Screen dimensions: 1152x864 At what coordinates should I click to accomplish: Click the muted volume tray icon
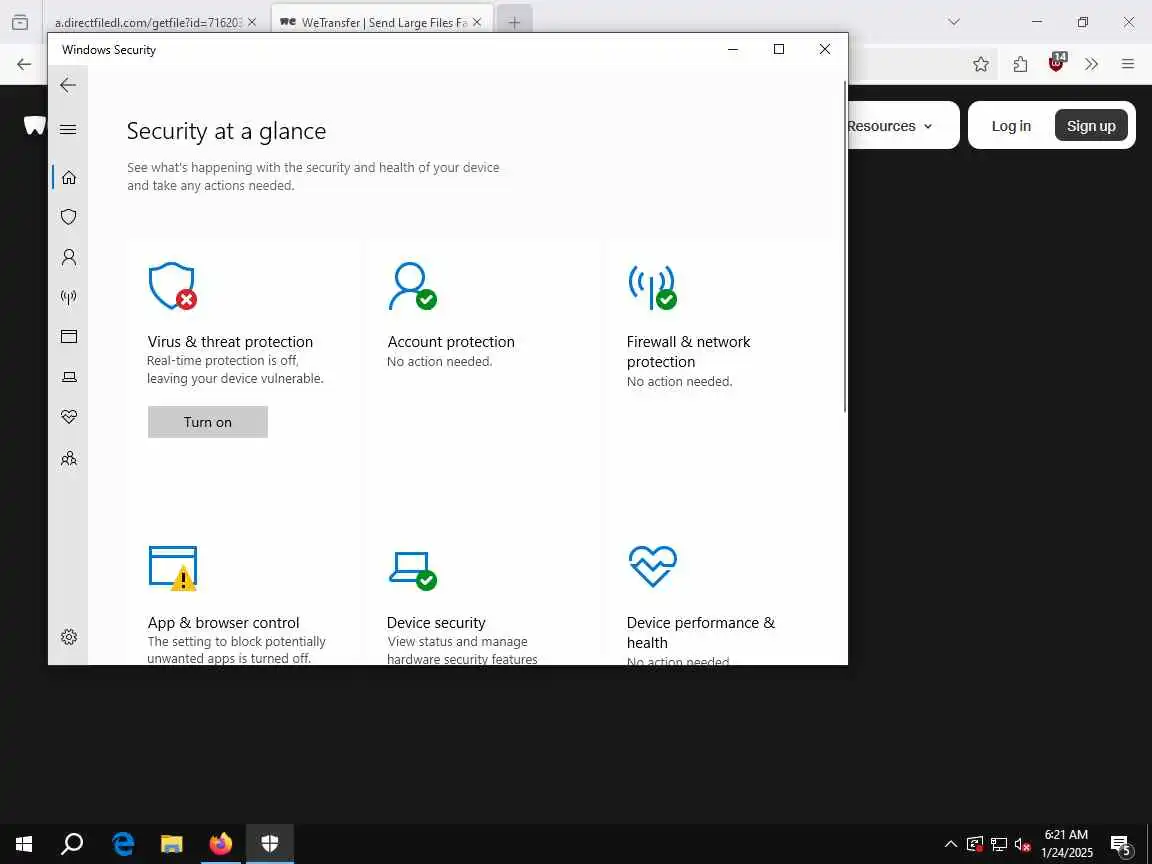[1022, 844]
